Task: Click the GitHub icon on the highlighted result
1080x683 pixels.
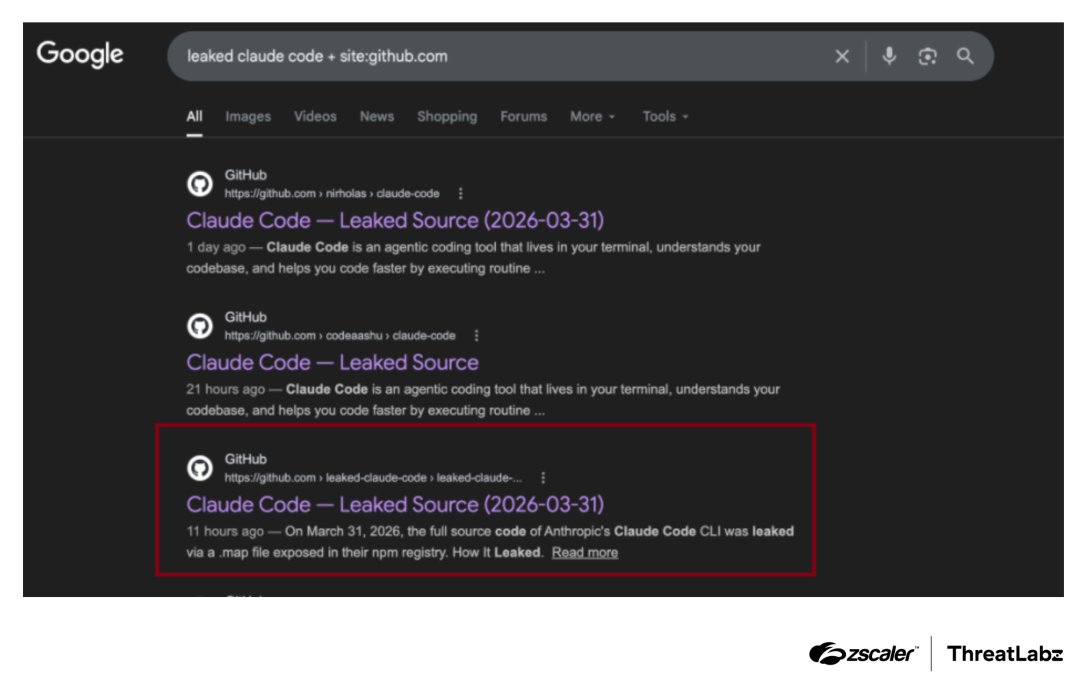Action: tap(200, 469)
